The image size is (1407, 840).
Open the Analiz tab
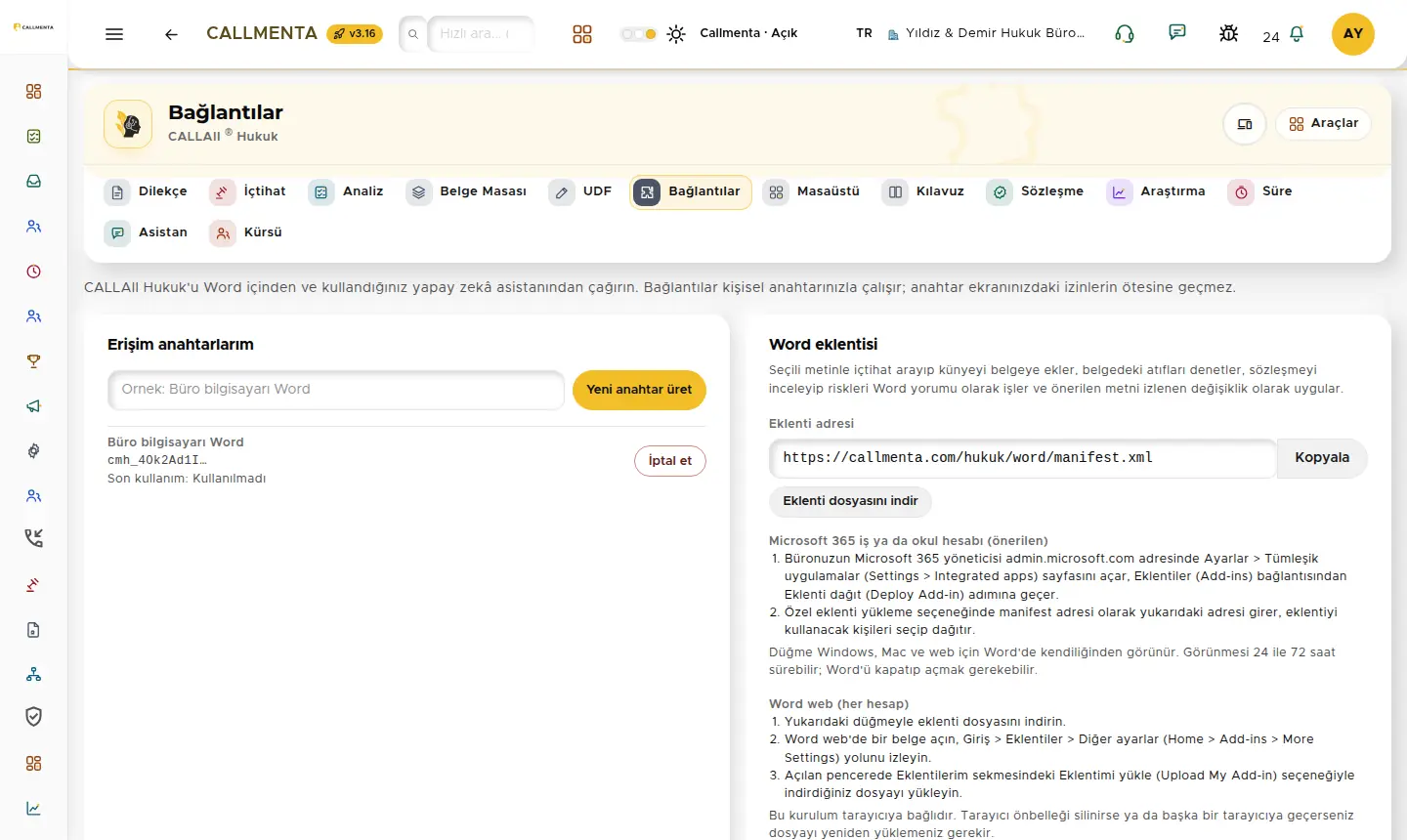pyautogui.click(x=346, y=191)
